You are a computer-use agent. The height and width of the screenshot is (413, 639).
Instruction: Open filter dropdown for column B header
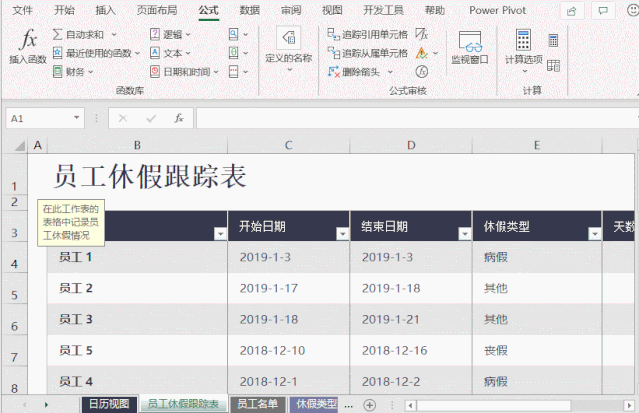coord(220,234)
